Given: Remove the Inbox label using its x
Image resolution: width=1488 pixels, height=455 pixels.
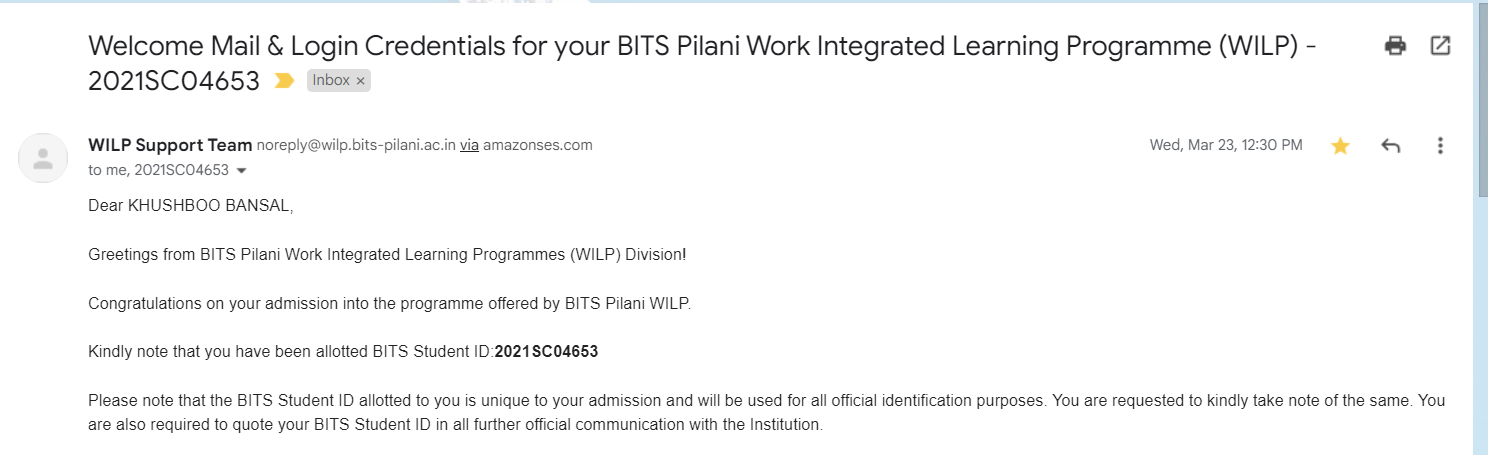Looking at the screenshot, I should (361, 81).
